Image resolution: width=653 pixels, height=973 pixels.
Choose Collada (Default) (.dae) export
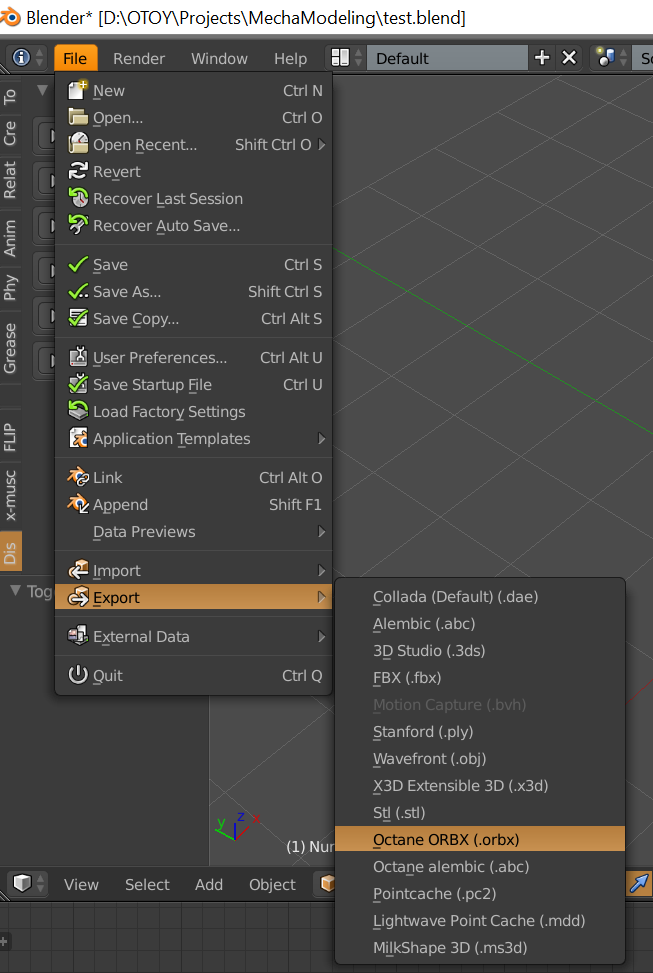(x=480, y=597)
